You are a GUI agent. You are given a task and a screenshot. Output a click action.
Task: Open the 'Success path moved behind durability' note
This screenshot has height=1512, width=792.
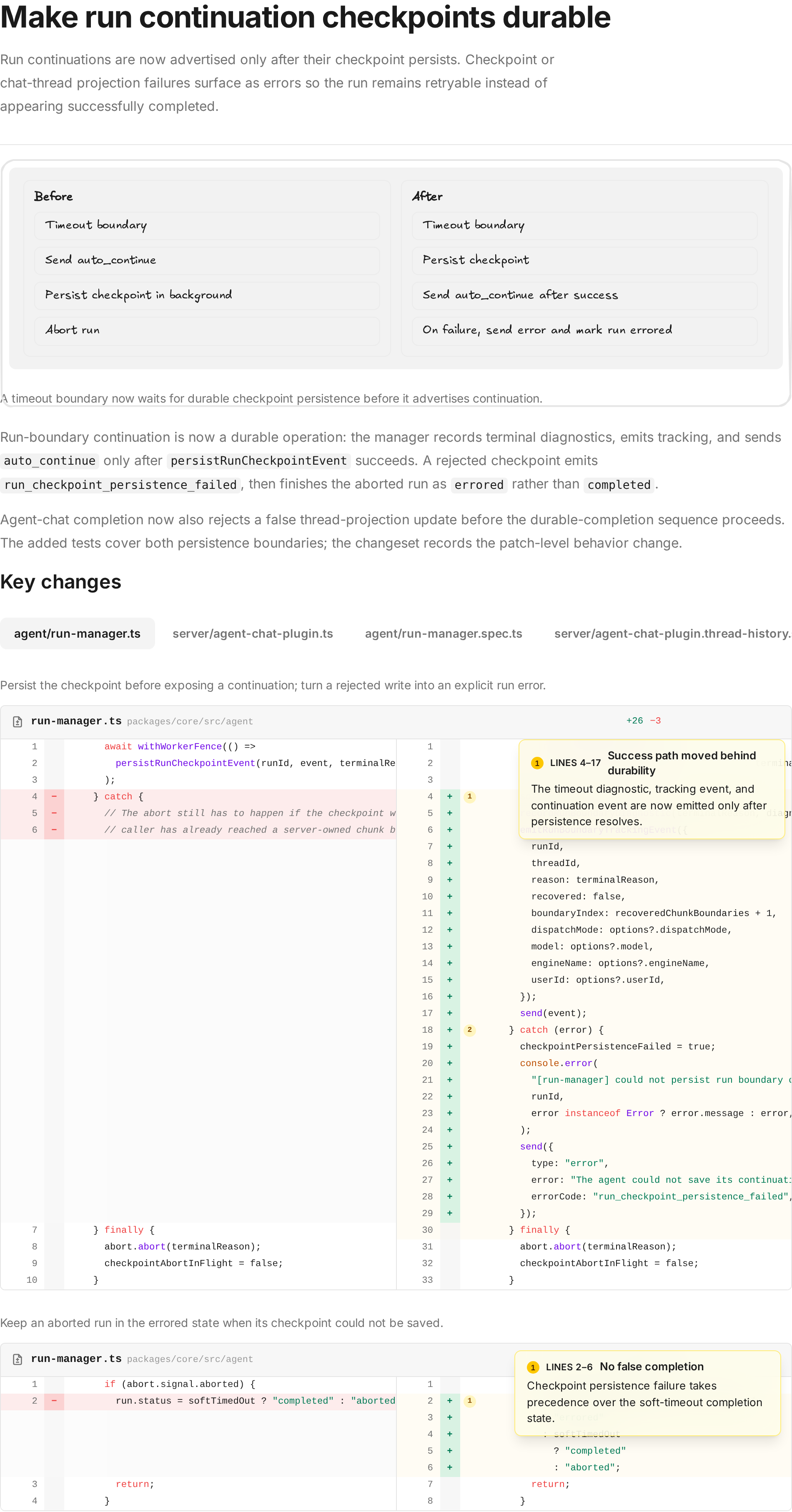[x=652, y=789]
